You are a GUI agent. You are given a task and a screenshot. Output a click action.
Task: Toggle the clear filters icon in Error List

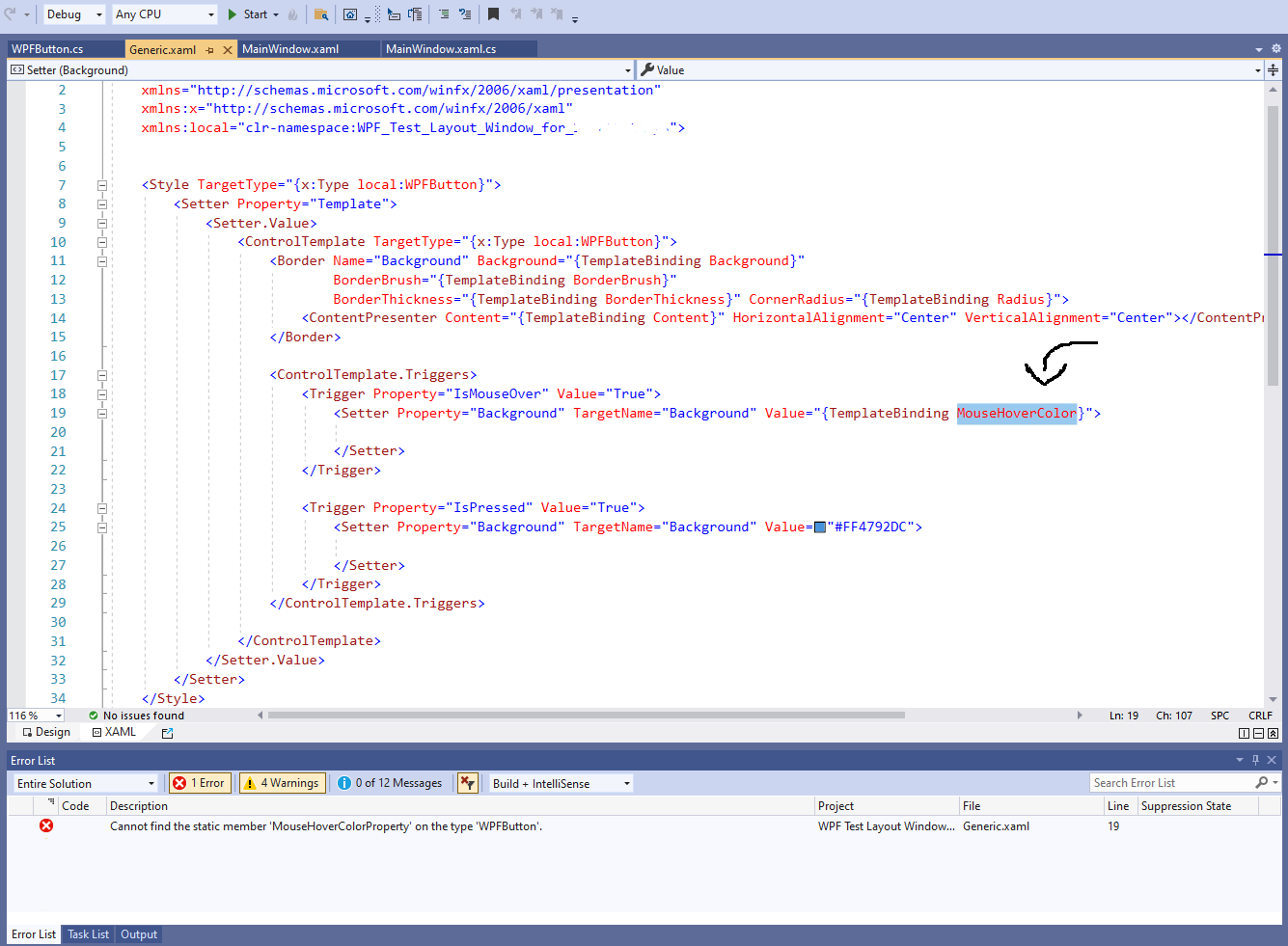tap(468, 783)
